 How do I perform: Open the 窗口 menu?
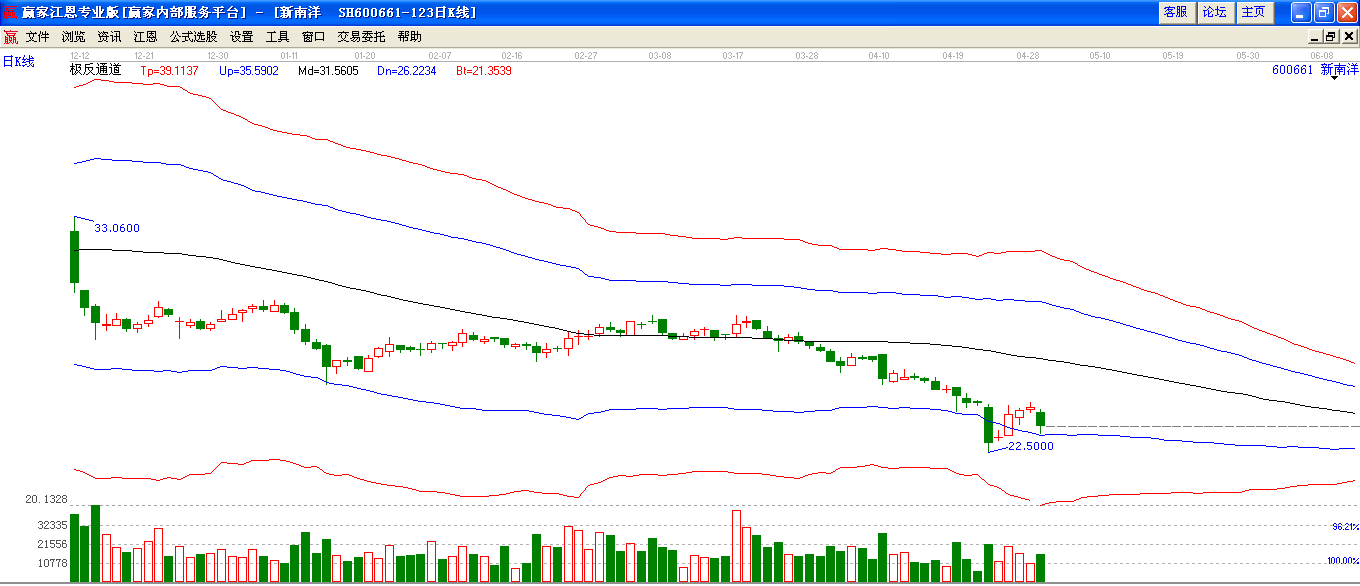pos(313,36)
